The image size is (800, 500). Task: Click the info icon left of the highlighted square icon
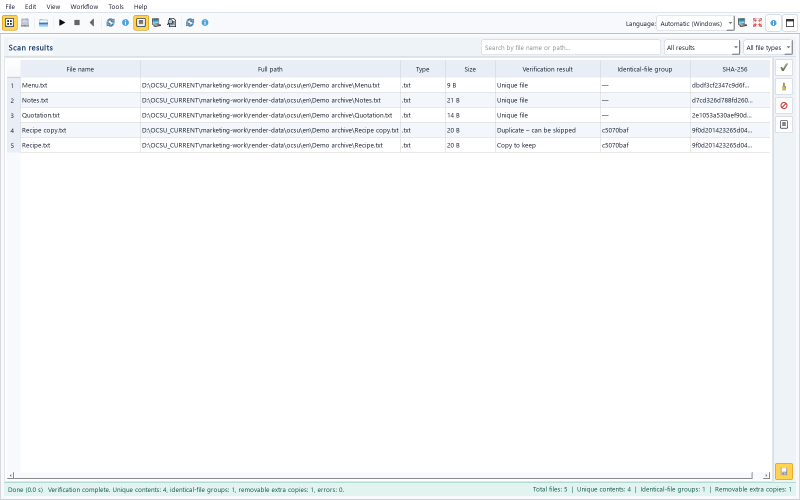point(126,22)
